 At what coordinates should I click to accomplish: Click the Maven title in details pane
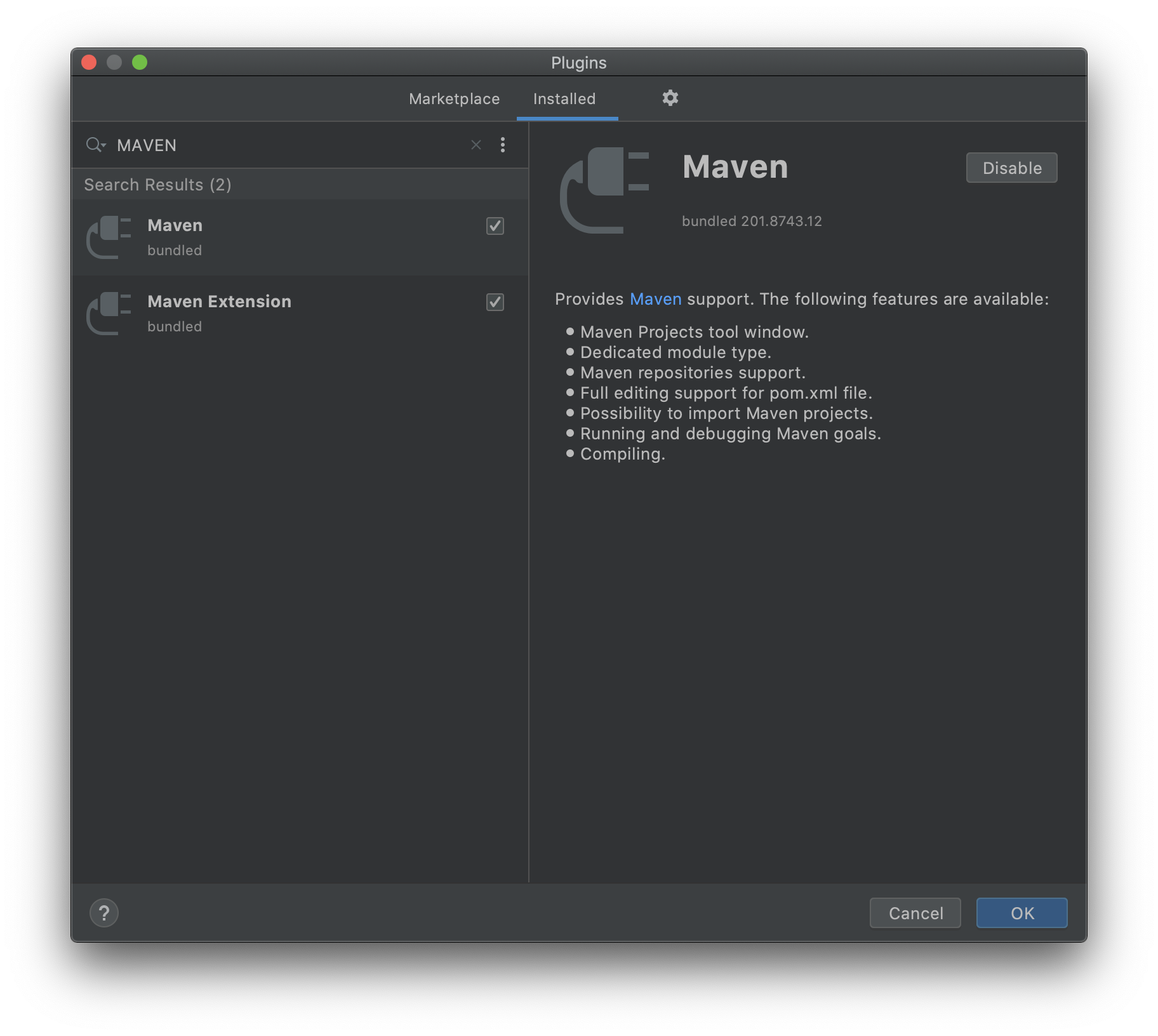coord(735,166)
